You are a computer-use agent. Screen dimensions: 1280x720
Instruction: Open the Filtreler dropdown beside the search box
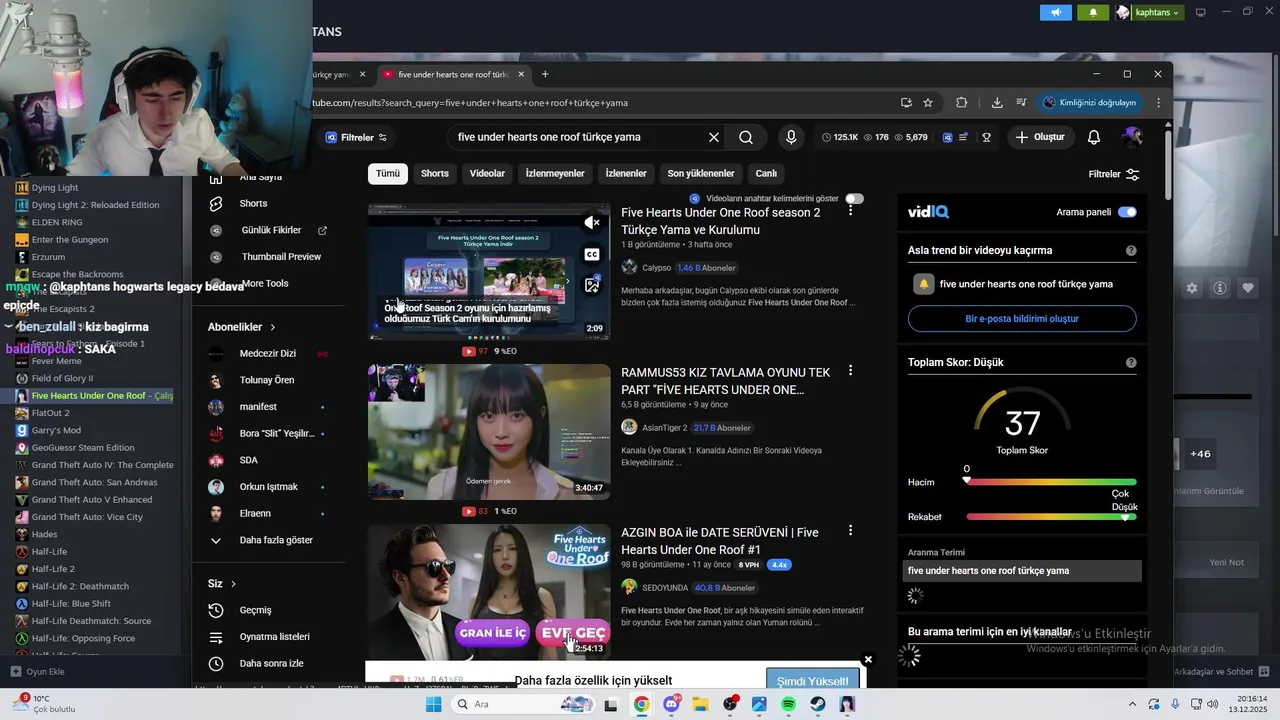pos(356,137)
